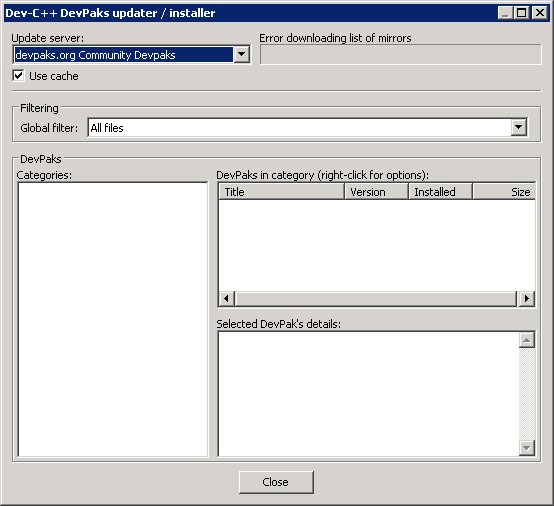This screenshot has height=506, width=554.
Task: Sort by the Title column header
Action: 282,192
